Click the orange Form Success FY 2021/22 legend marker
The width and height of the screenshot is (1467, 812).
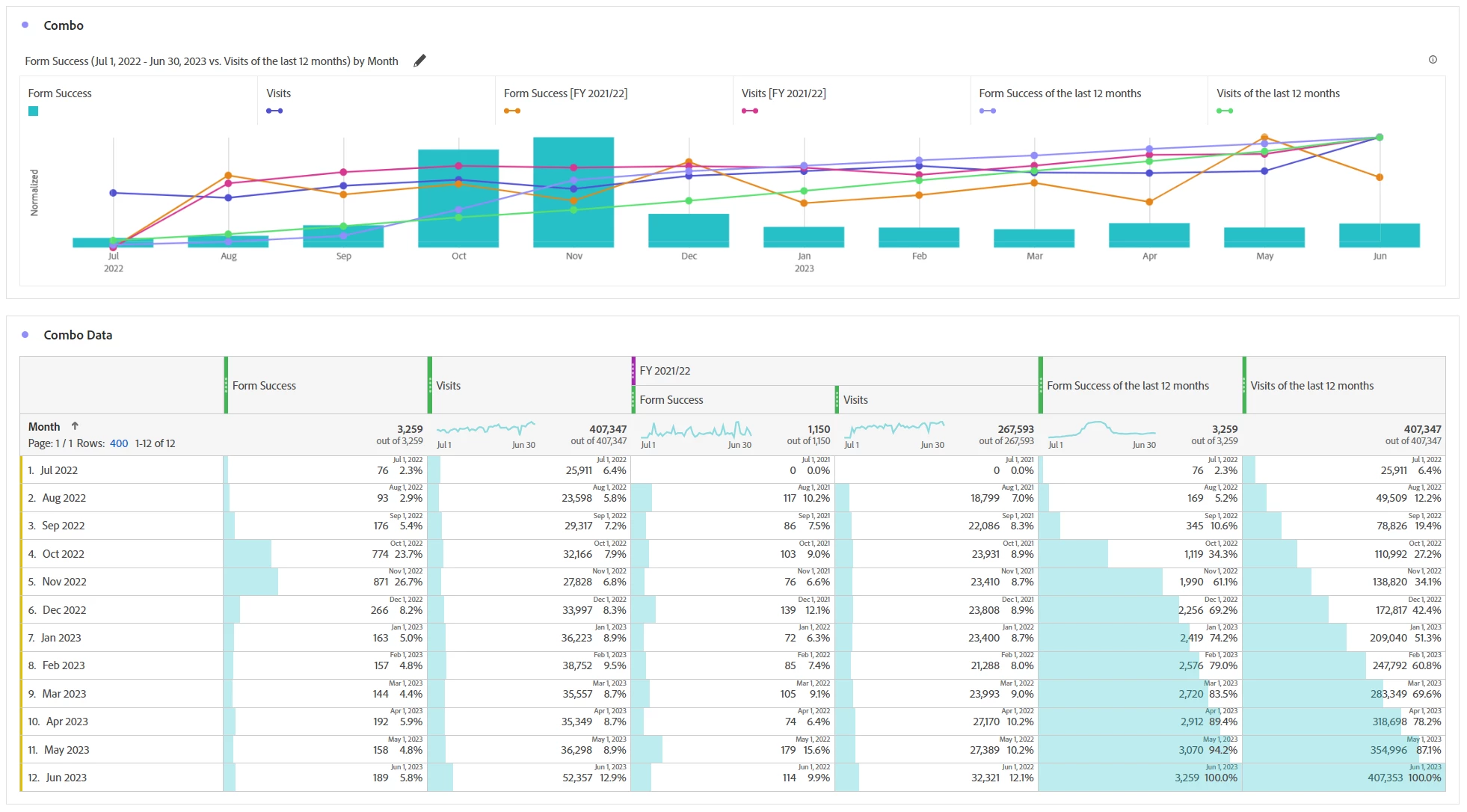[x=512, y=111]
